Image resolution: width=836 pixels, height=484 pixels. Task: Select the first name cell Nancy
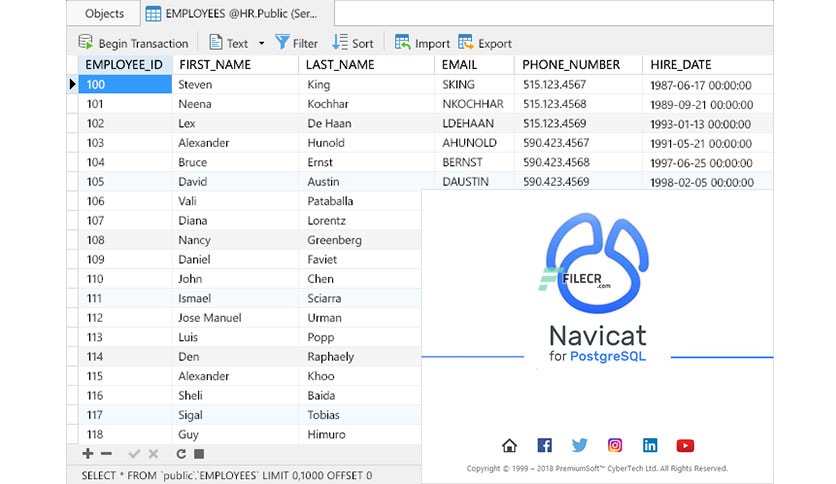click(235, 240)
